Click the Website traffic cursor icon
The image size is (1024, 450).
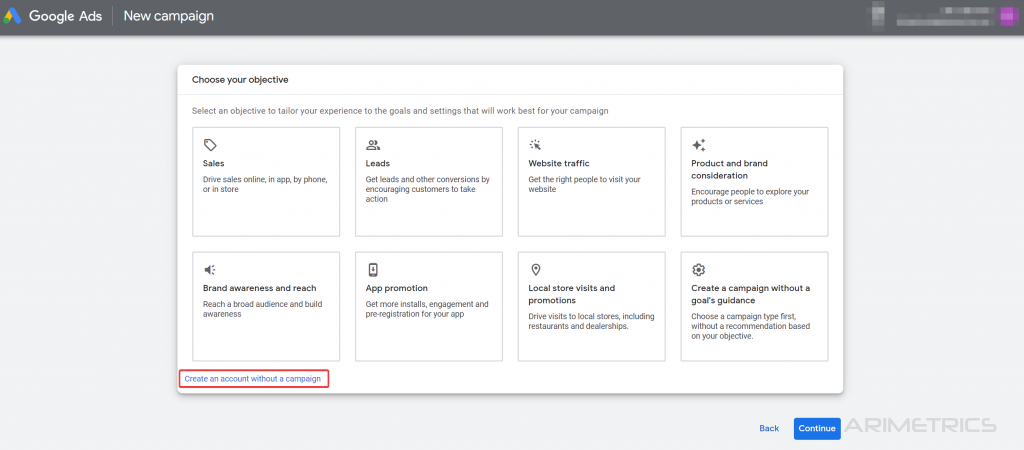point(536,145)
